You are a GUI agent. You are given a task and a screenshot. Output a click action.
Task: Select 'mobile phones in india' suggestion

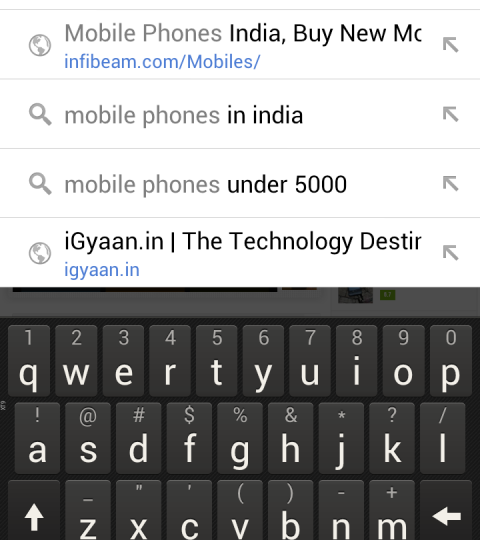click(240, 114)
